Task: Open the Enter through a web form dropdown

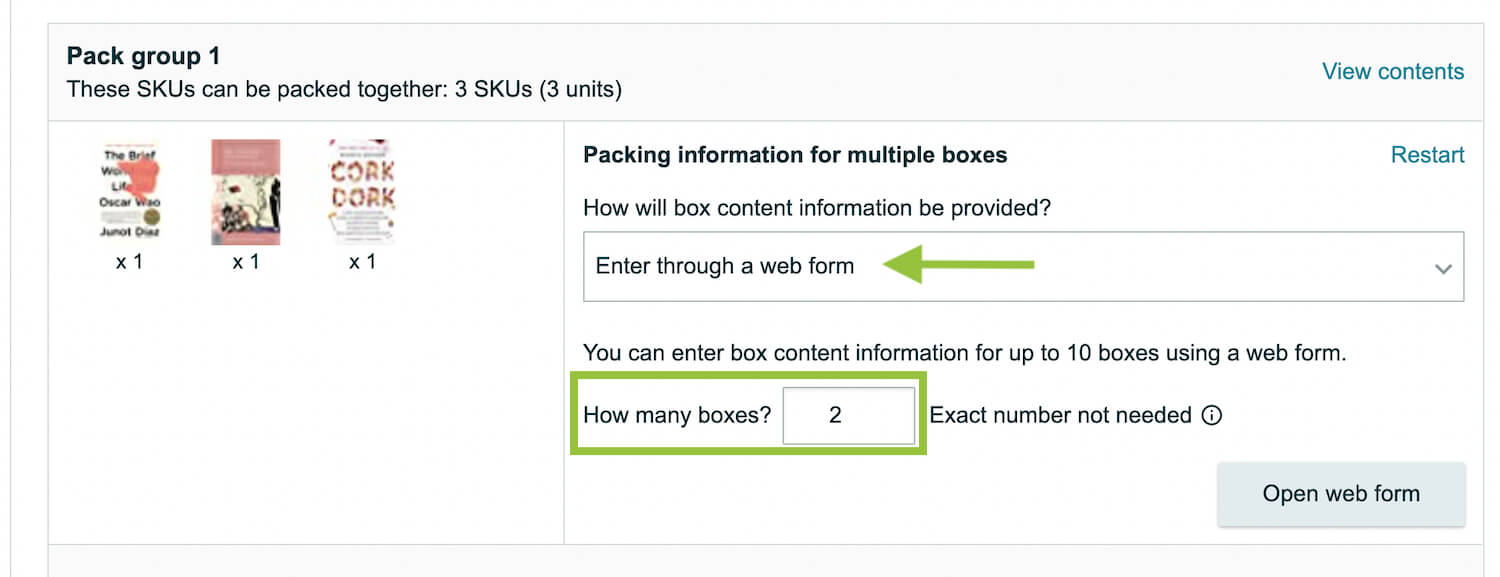Action: [x=1023, y=267]
